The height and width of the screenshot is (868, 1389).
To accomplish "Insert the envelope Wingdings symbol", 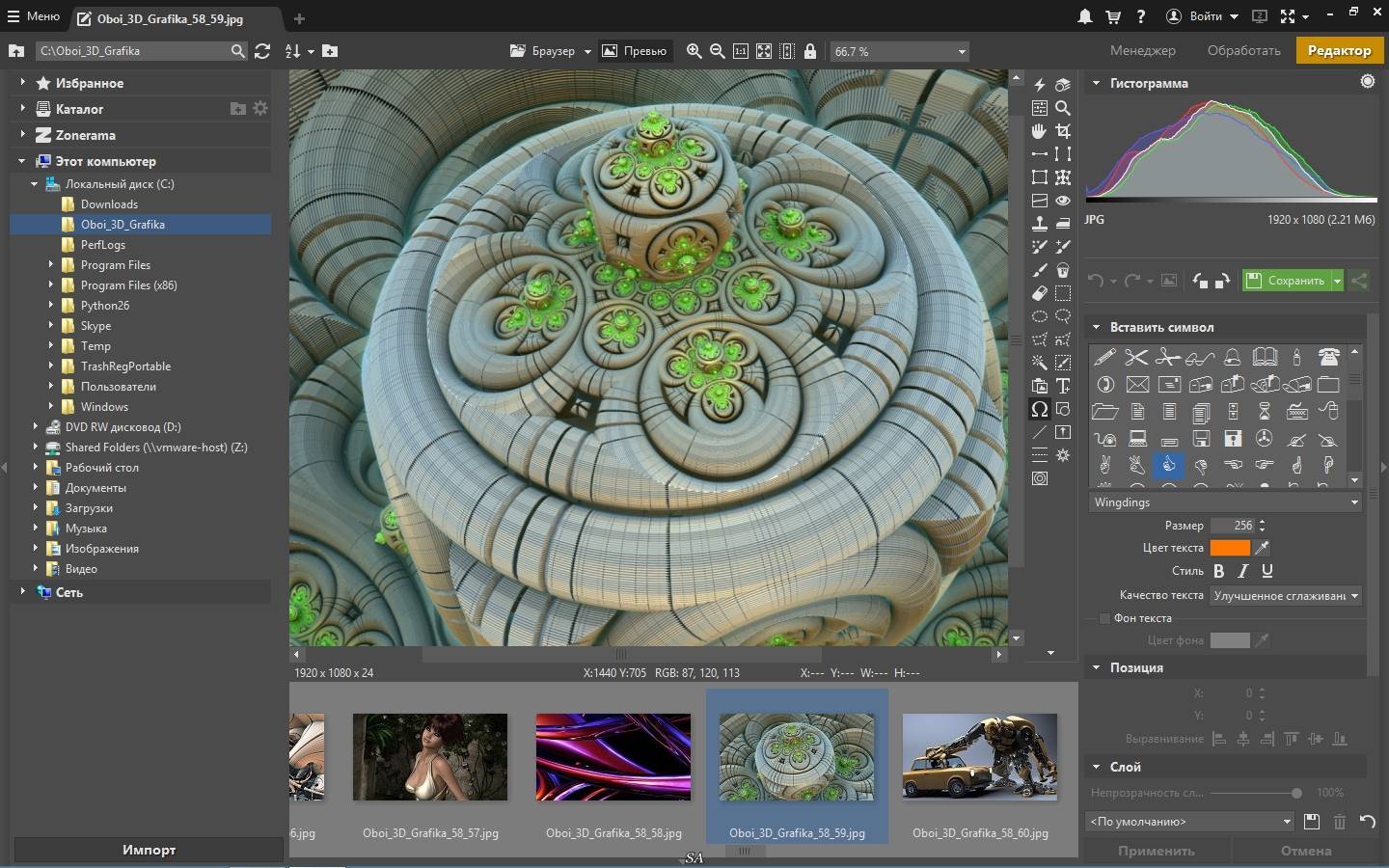I will (x=1136, y=384).
